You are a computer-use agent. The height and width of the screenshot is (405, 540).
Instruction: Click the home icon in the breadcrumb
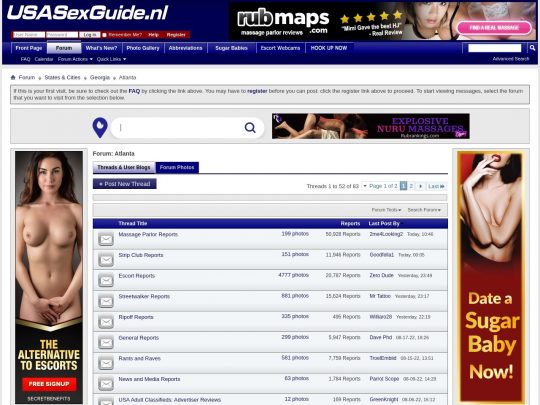coord(13,77)
